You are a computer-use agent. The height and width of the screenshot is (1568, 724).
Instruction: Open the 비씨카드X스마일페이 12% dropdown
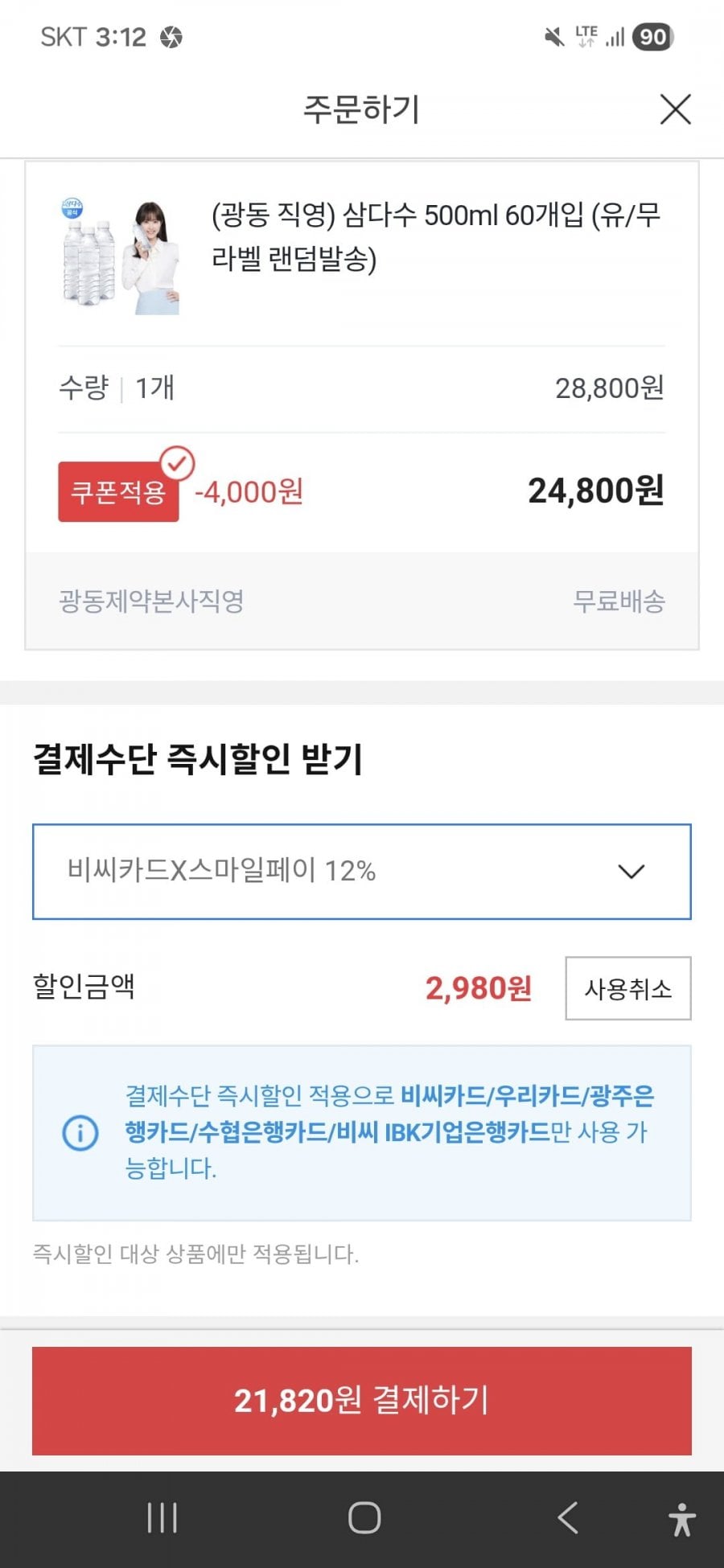(x=361, y=871)
